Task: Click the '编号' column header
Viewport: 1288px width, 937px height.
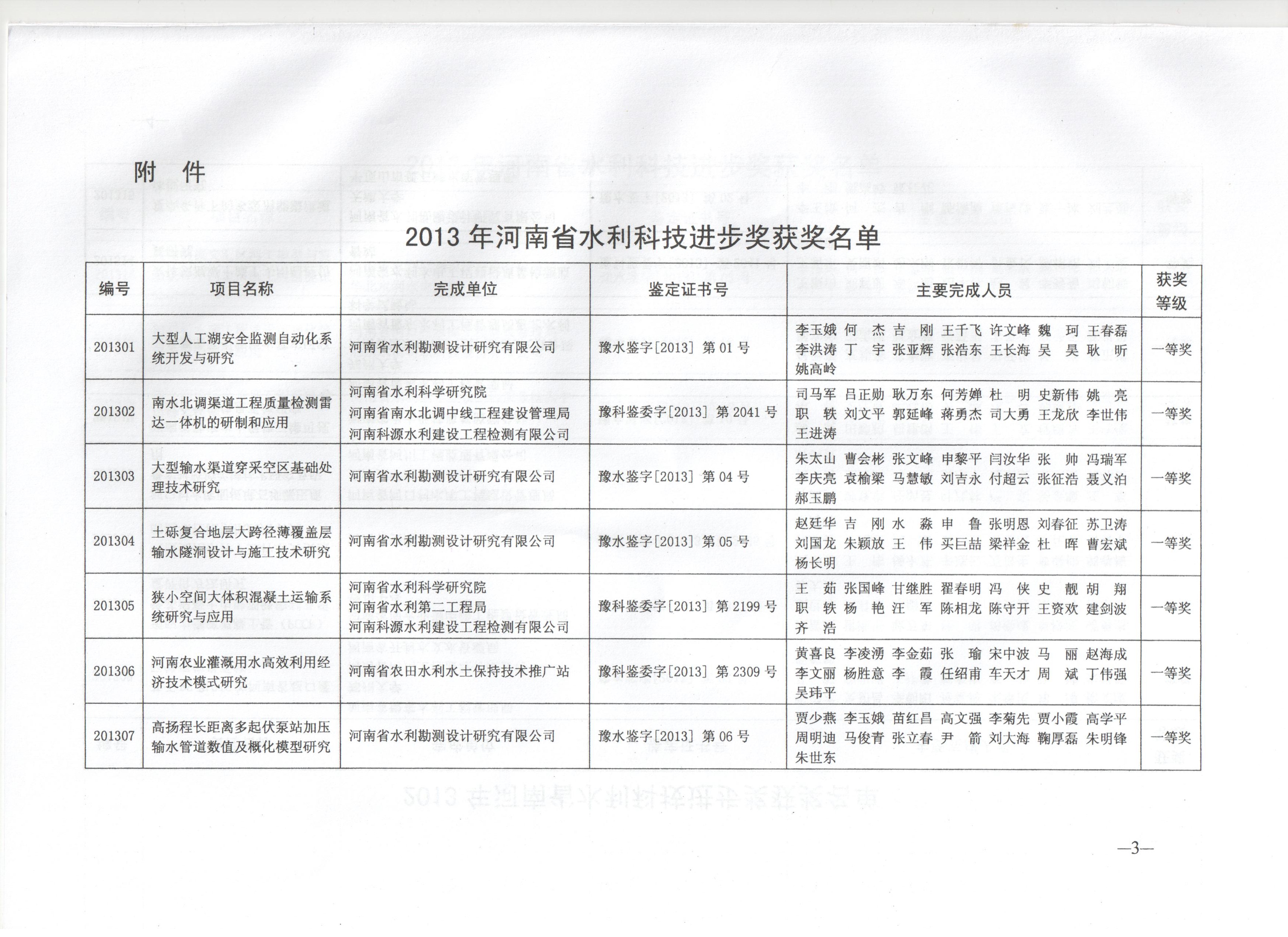Action: coord(114,289)
